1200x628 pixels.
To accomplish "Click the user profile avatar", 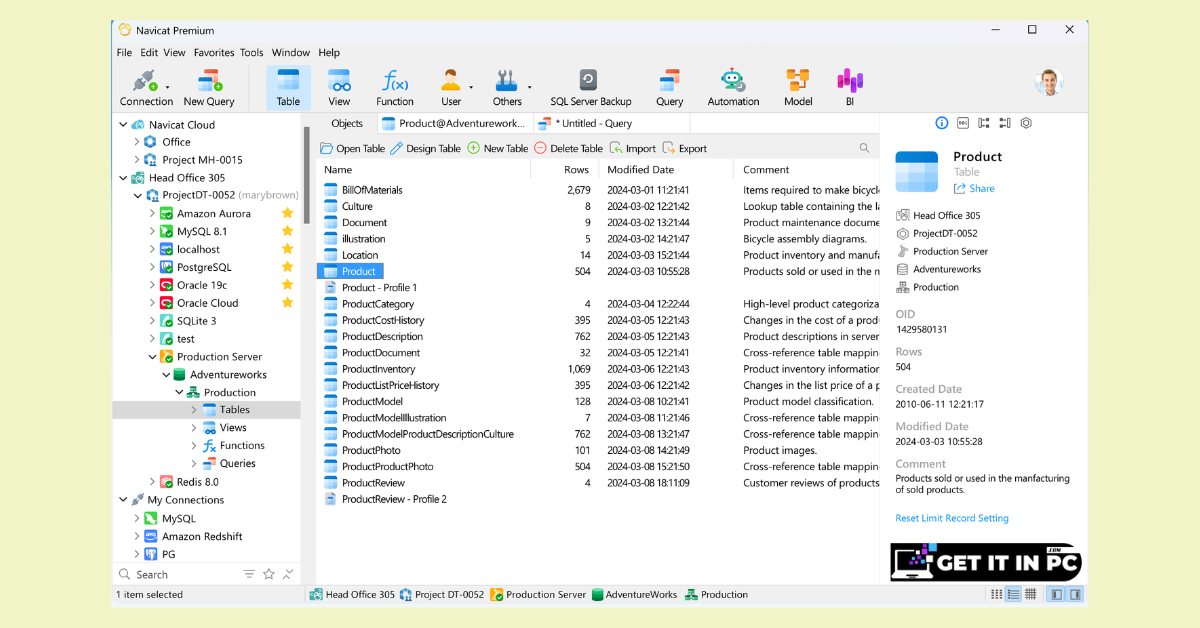I will point(1049,82).
